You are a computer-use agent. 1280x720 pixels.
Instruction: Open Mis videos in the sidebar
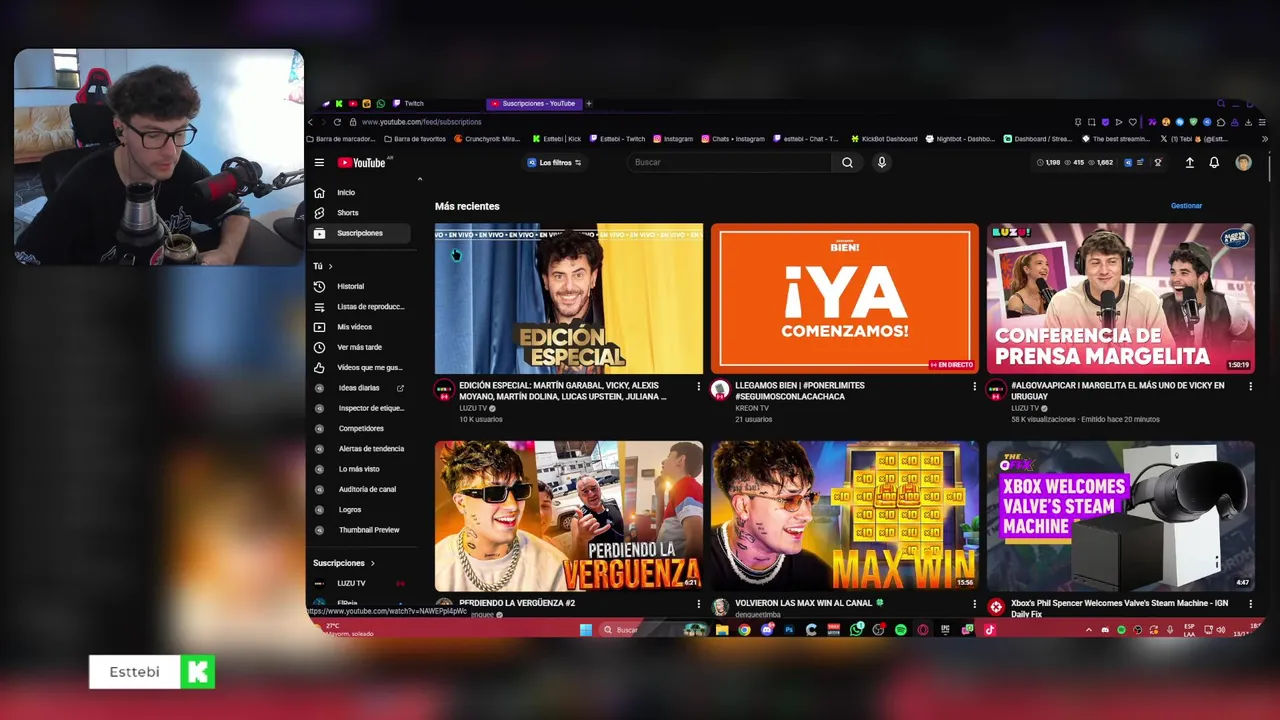click(360, 327)
